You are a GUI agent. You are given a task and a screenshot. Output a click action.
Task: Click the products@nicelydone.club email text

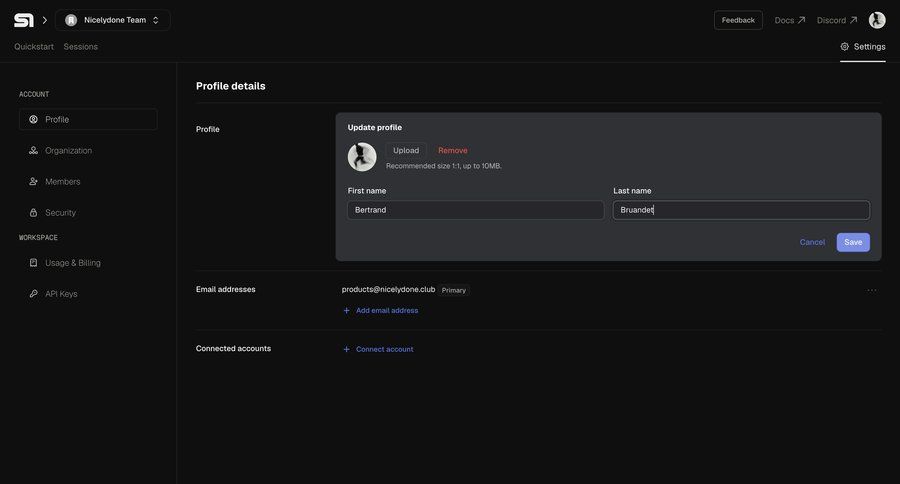point(389,289)
